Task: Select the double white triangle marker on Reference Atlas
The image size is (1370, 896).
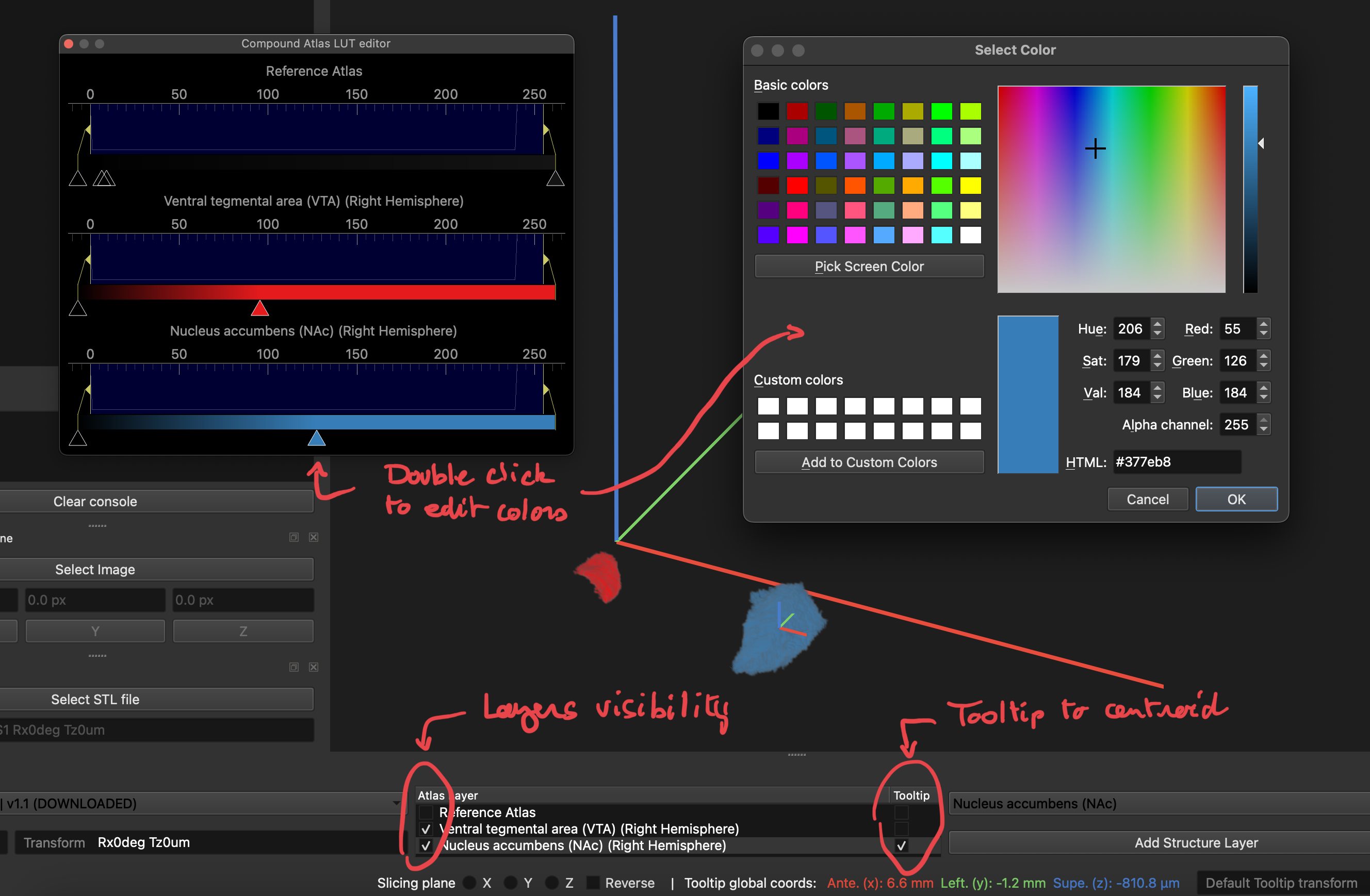Action: pyautogui.click(x=104, y=178)
